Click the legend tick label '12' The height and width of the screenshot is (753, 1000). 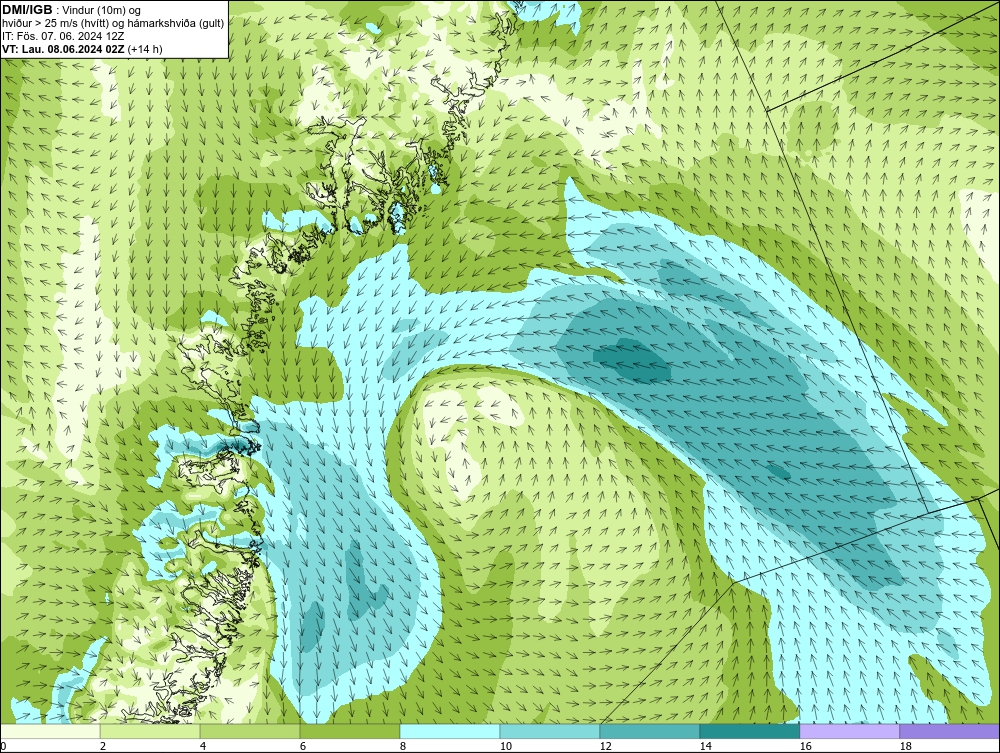coord(605,746)
